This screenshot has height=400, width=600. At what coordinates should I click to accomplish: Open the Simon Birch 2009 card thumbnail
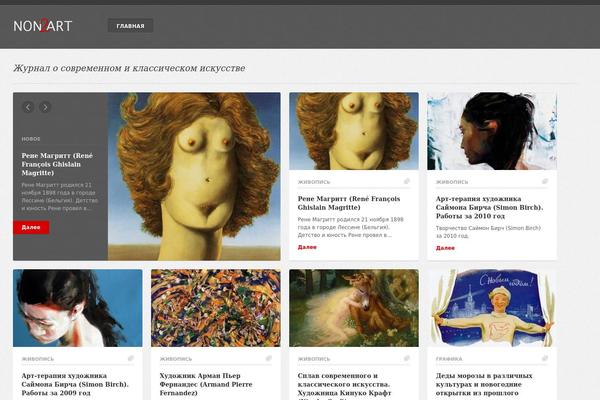click(78, 308)
